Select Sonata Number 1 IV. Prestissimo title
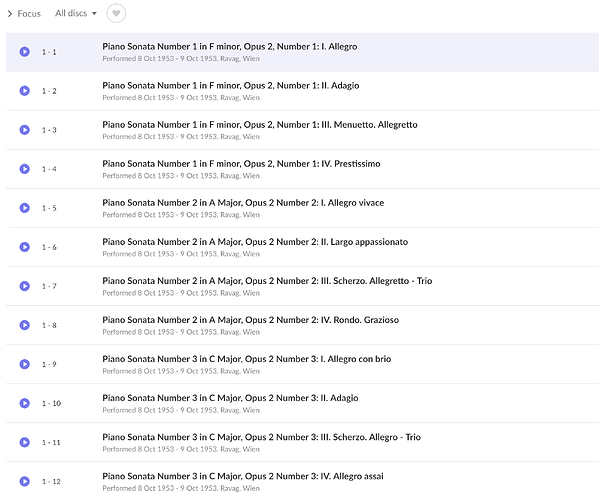Screen dimensions: 599x500 coord(241,164)
